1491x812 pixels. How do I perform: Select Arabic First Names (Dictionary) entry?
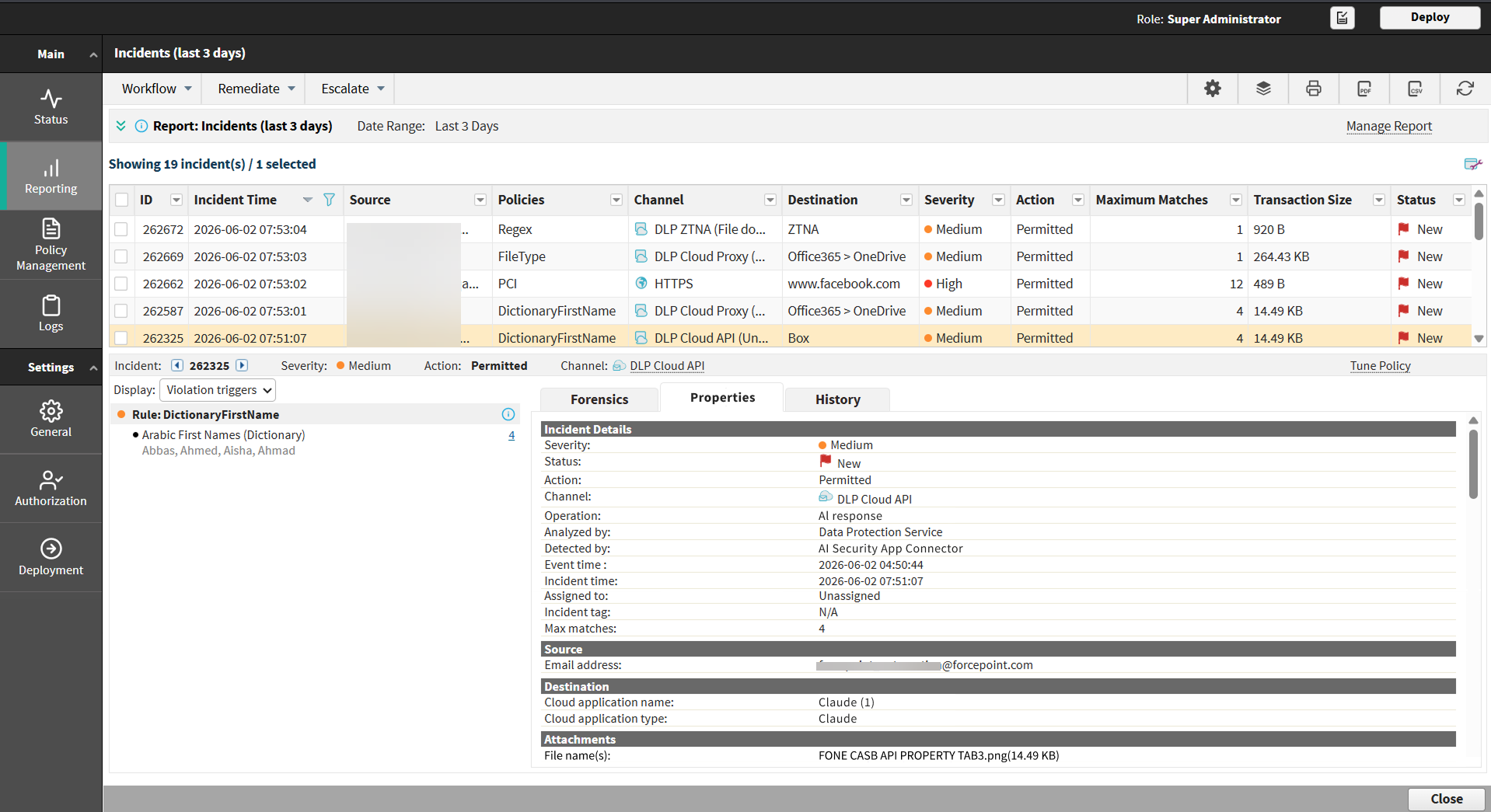[x=223, y=435]
